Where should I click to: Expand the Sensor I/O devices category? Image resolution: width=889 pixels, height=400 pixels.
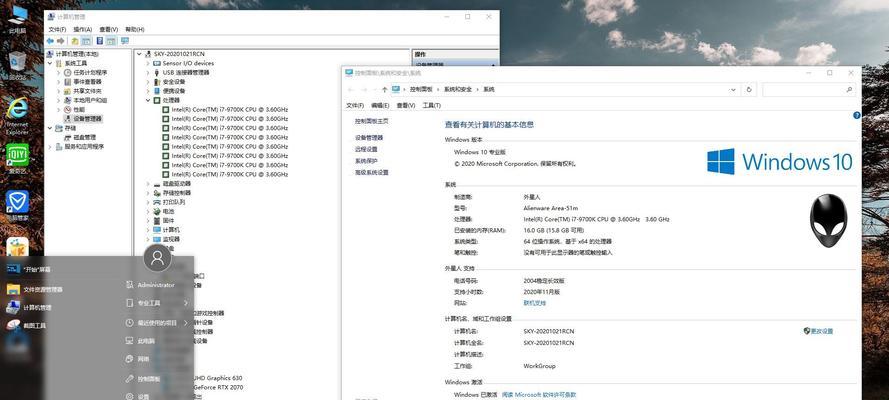[x=148, y=63]
